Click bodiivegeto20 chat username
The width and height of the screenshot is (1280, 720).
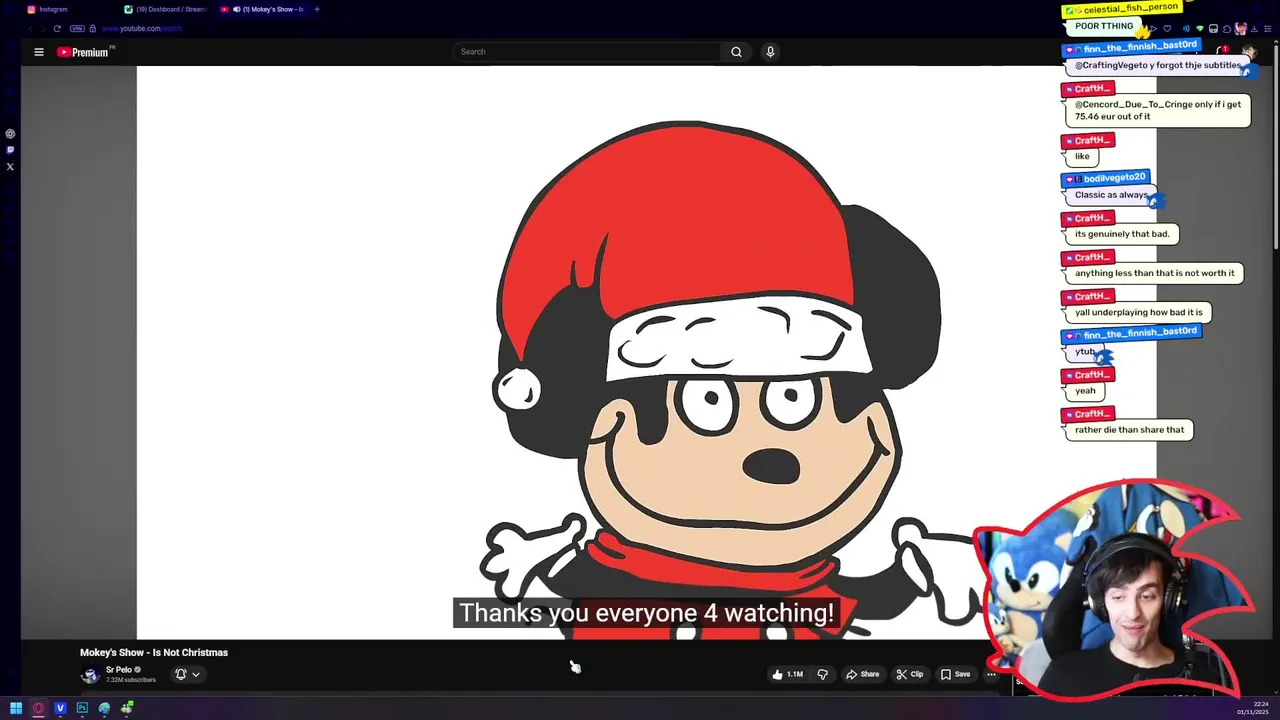pos(1114,177)
